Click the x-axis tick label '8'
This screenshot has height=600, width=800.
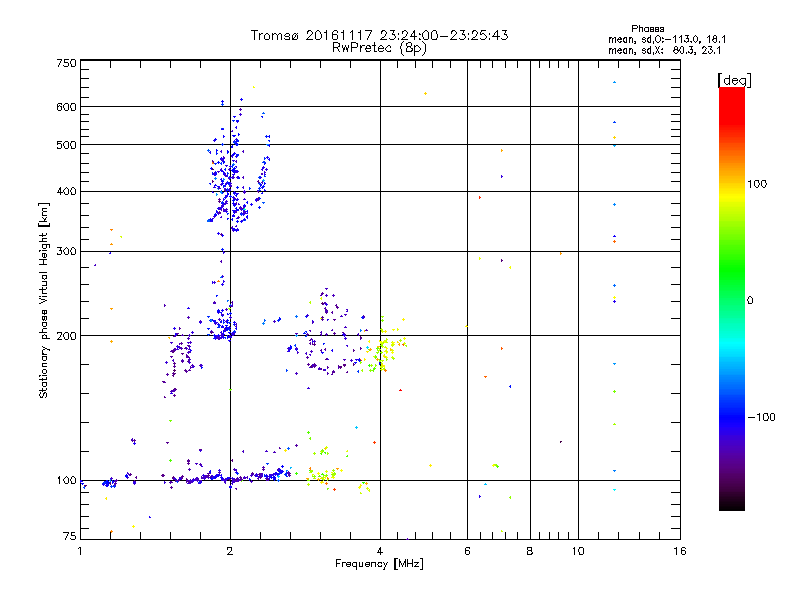[x=530, y=551]
